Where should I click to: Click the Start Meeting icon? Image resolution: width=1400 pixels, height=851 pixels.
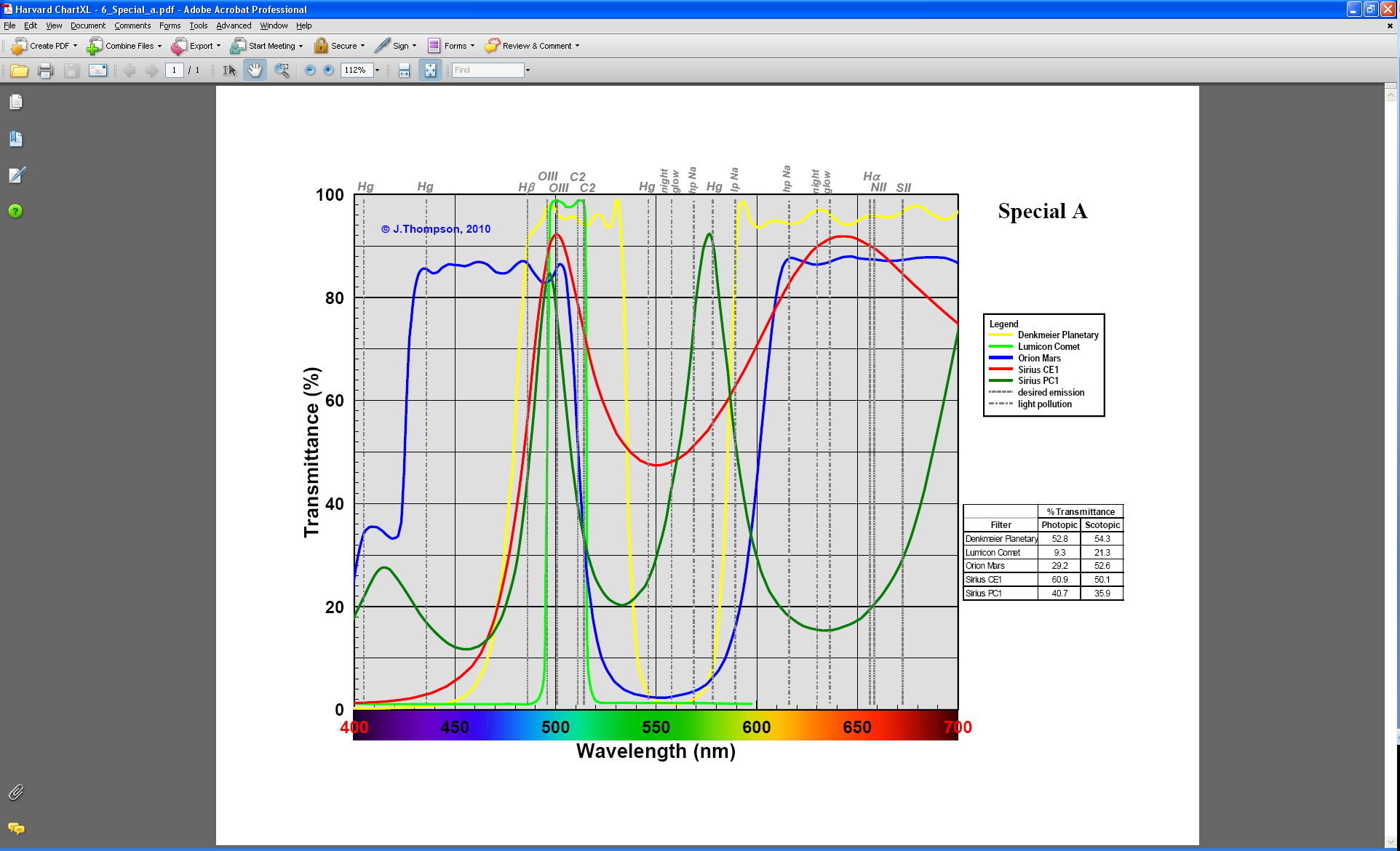tap(238, 46)
